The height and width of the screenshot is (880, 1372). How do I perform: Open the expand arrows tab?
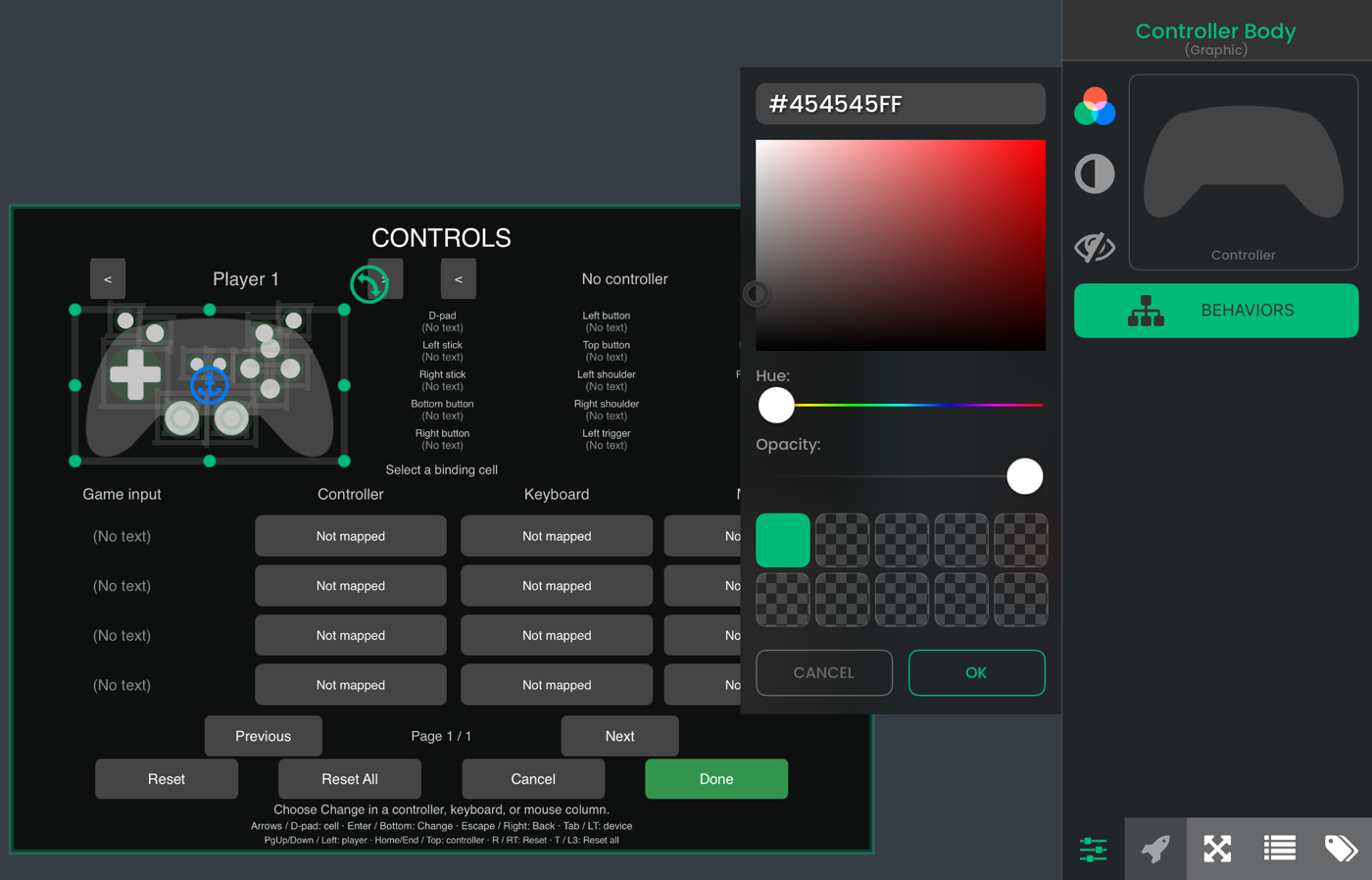click(x=1217, y=849)
